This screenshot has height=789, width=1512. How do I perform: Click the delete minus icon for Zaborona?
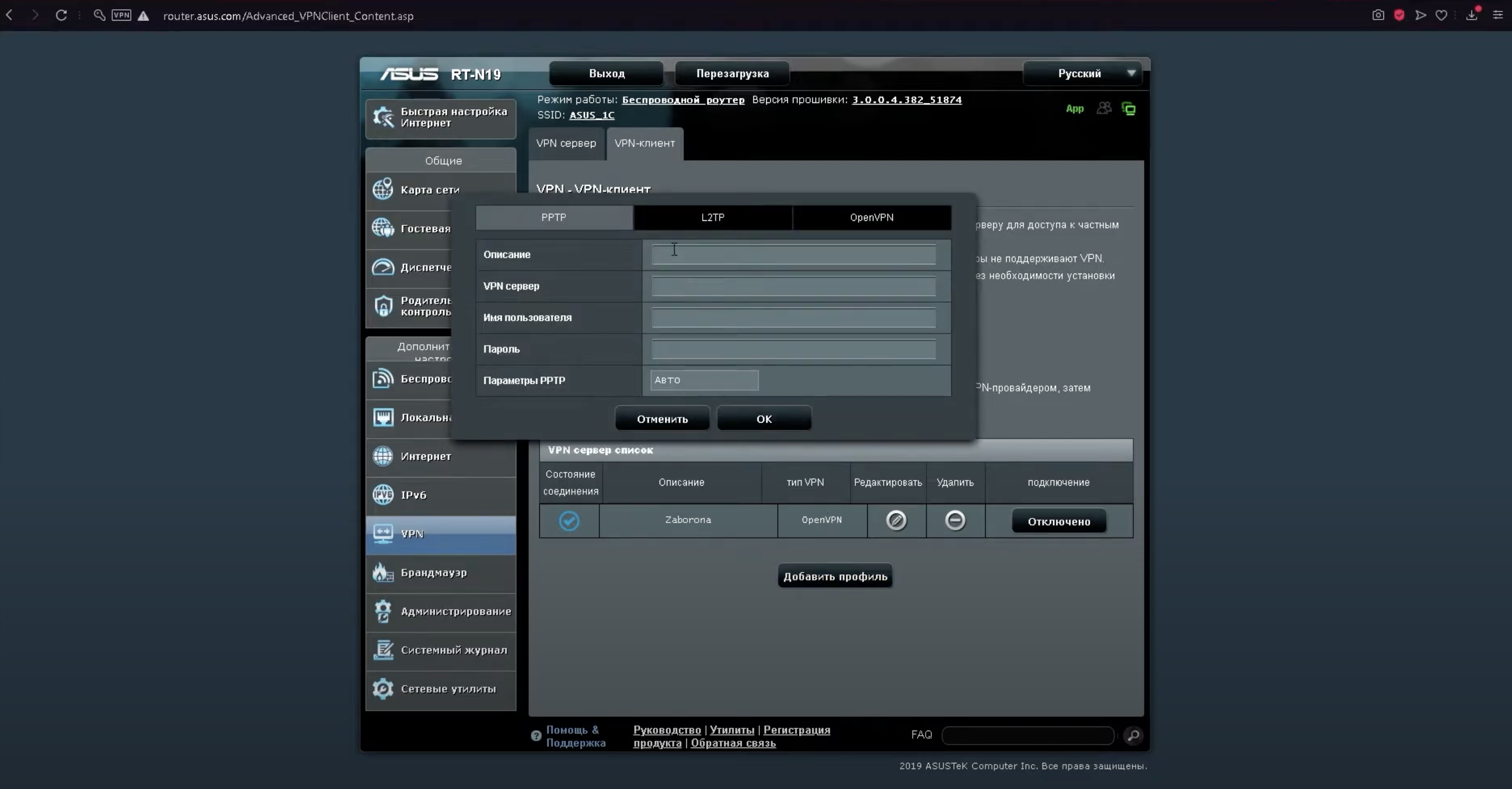point(955,521)
